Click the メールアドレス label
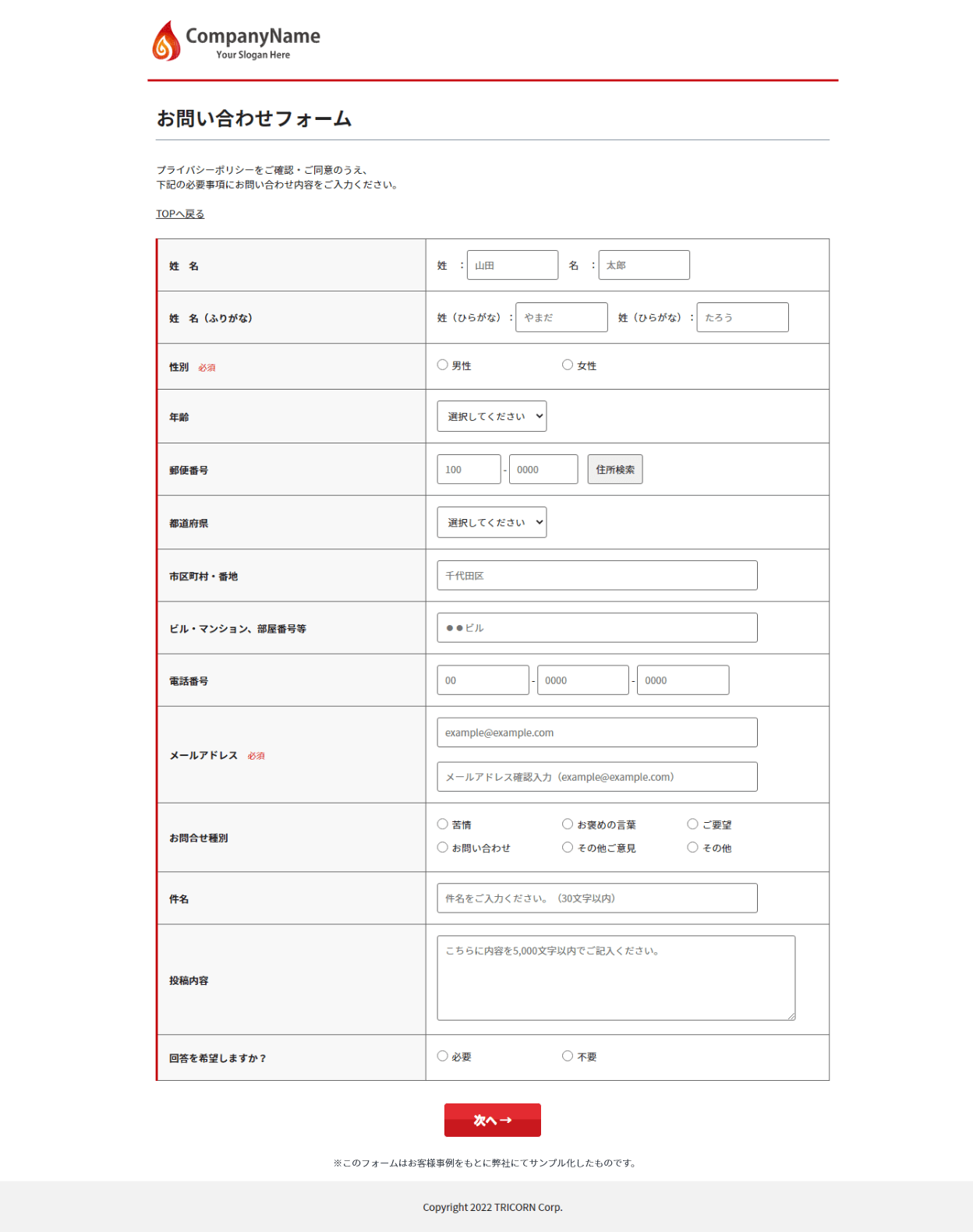This screenshot has width=973, height=1232. (203, 755)
